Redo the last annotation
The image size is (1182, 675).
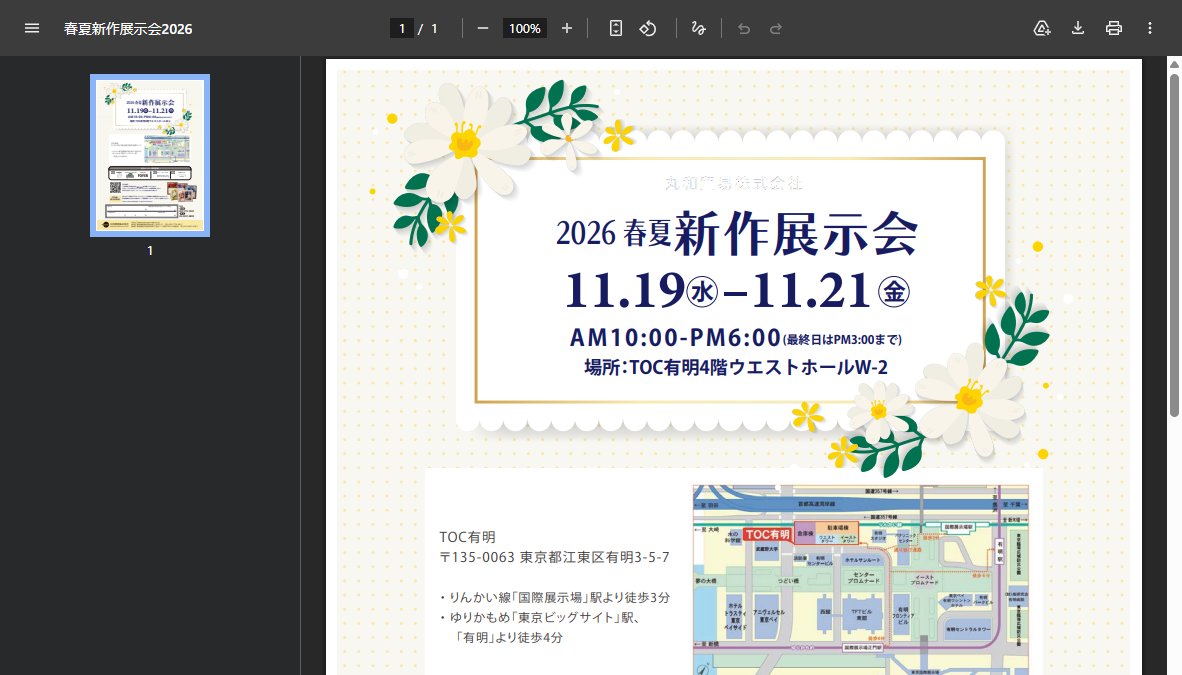(776, 29)
